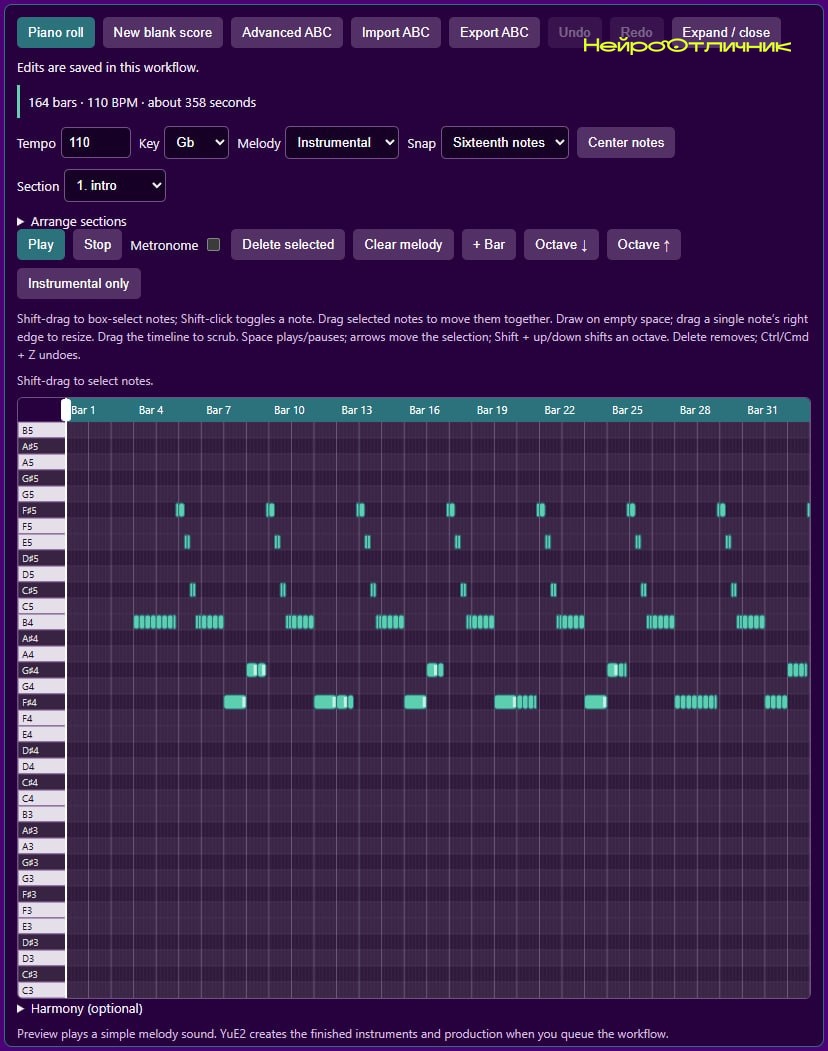
Task: Click the E3 piano key
Action: pyautogui.click(x=42, y=926)
